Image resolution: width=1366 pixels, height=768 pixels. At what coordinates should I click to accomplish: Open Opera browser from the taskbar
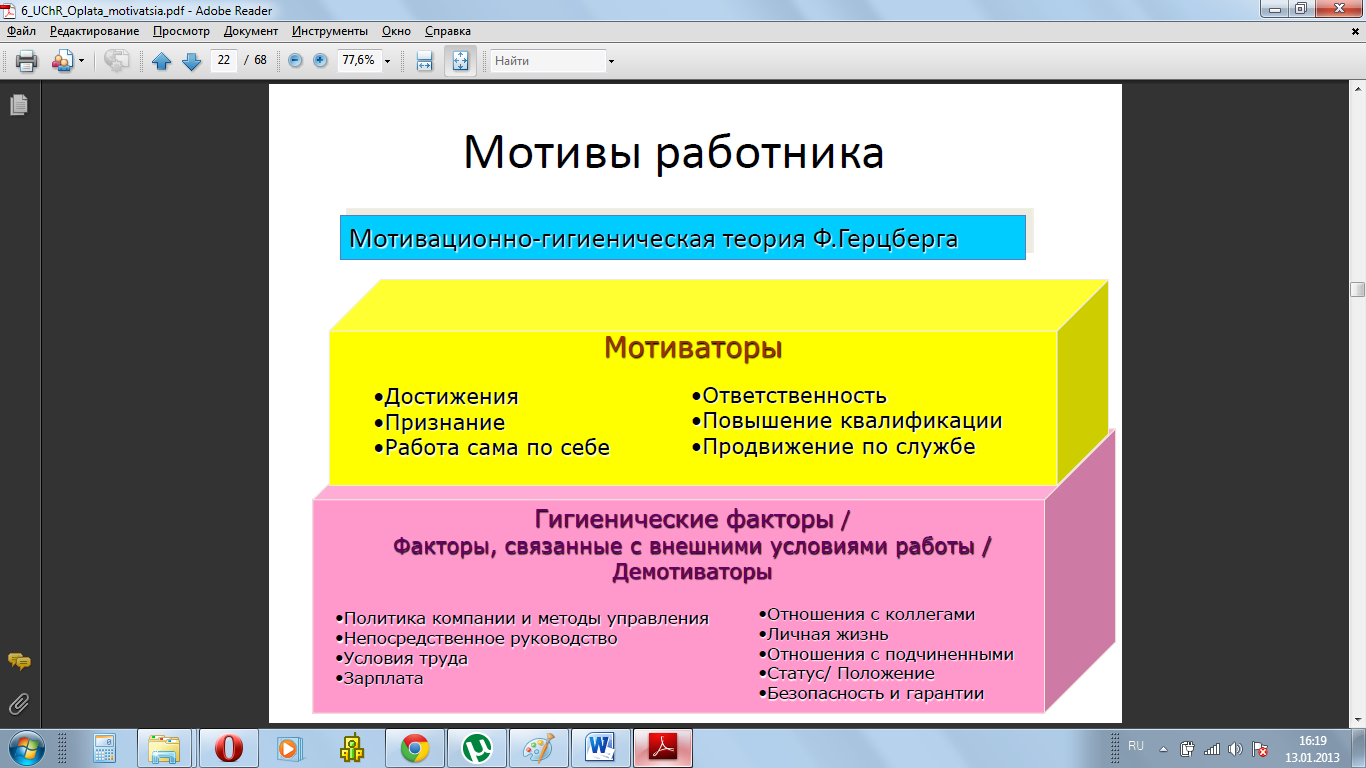[229, 748]
